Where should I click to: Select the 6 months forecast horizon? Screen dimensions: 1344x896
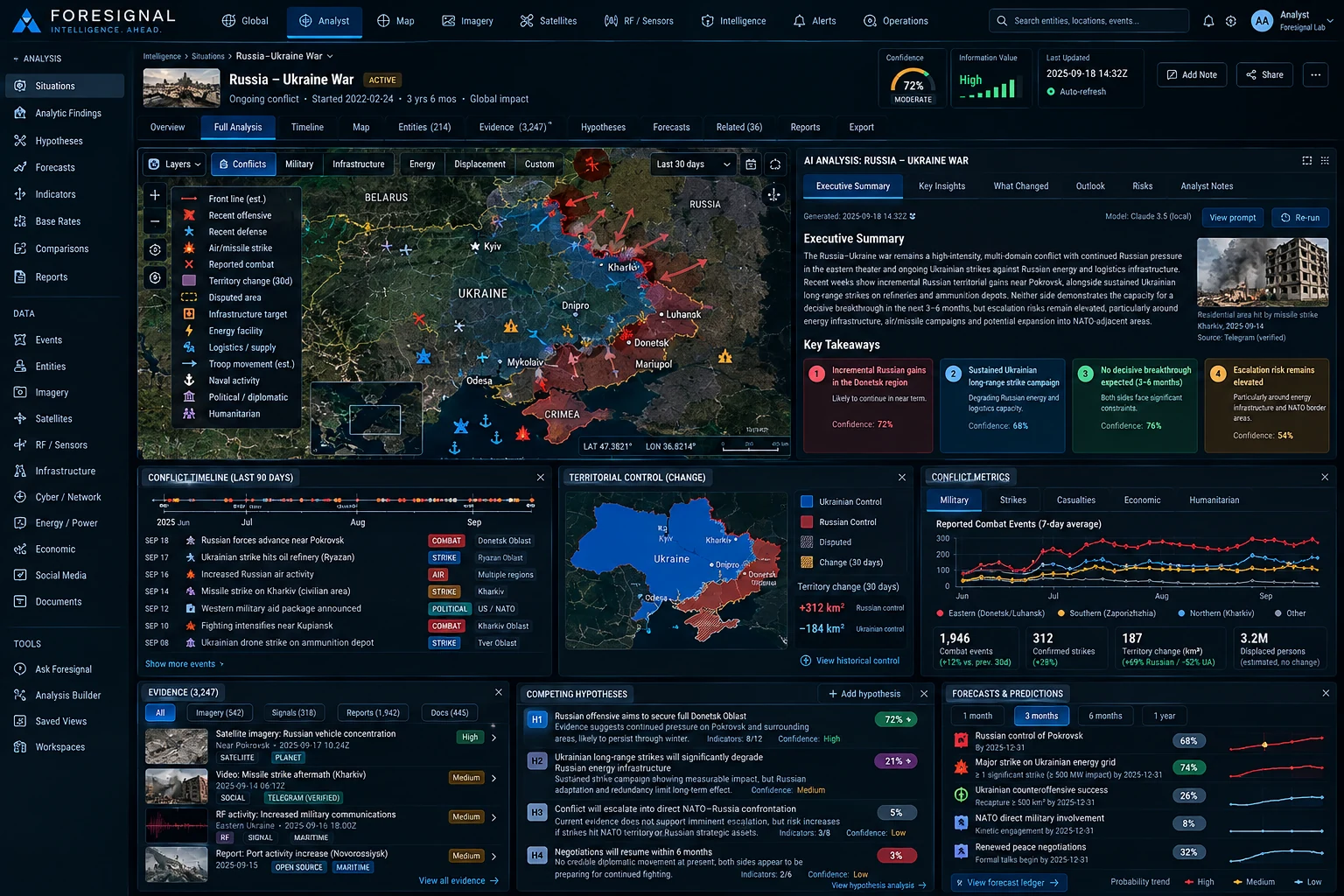(x=1105, y=716)
